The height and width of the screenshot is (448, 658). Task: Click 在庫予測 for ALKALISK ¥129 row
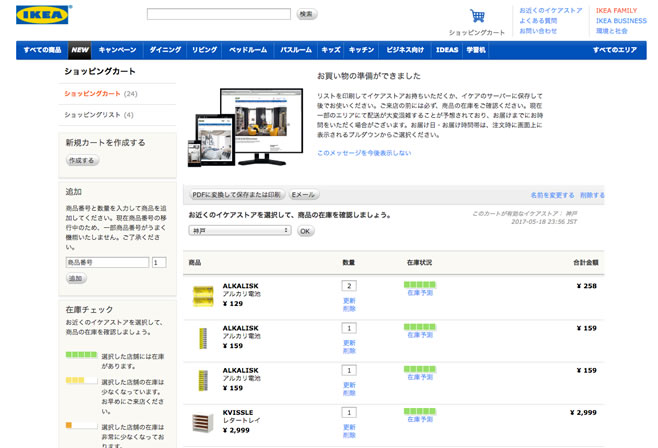pyautogui.click(x=420, y=293)
